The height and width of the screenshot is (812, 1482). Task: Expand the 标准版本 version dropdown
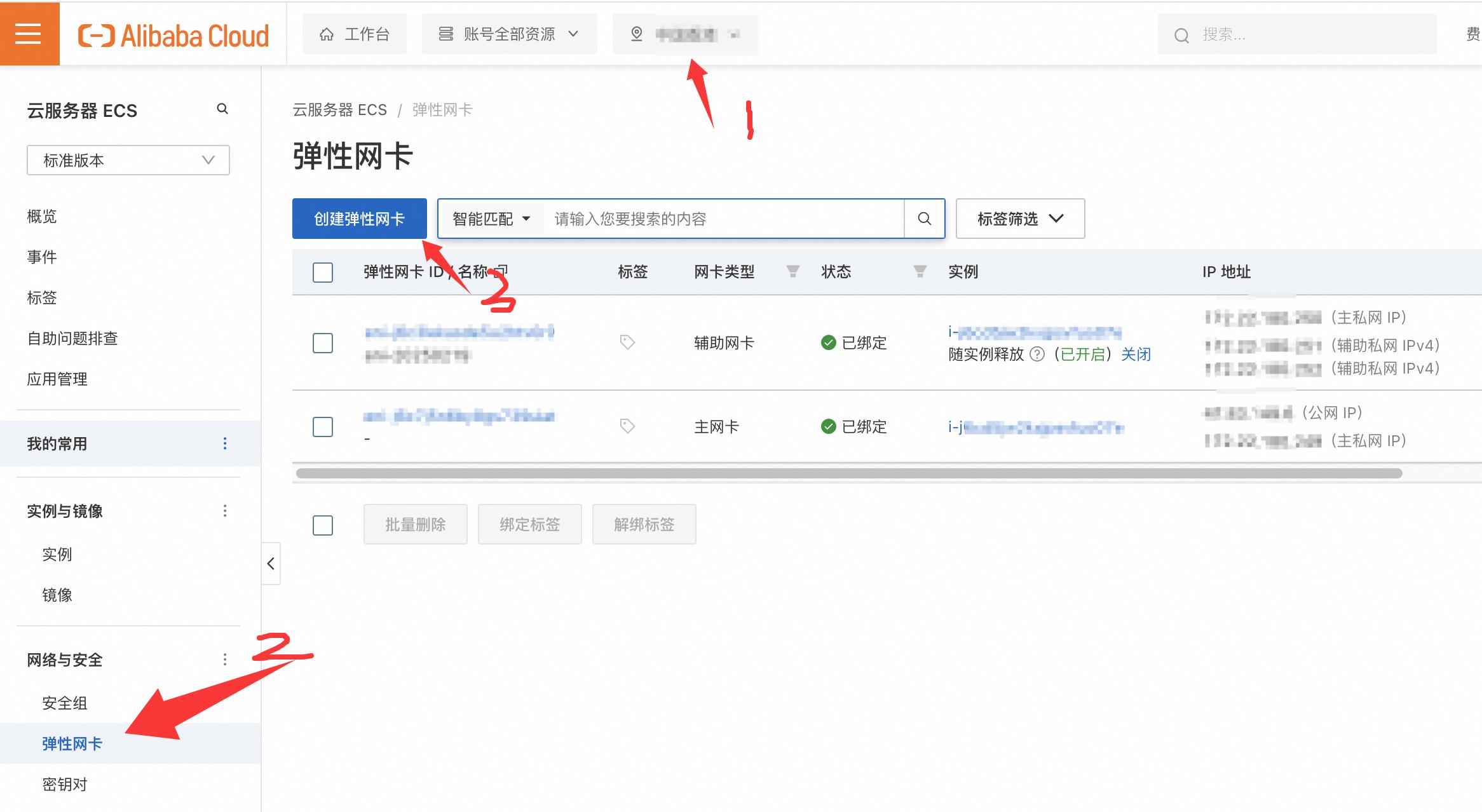pyautogui.click(x=128, y=160)
